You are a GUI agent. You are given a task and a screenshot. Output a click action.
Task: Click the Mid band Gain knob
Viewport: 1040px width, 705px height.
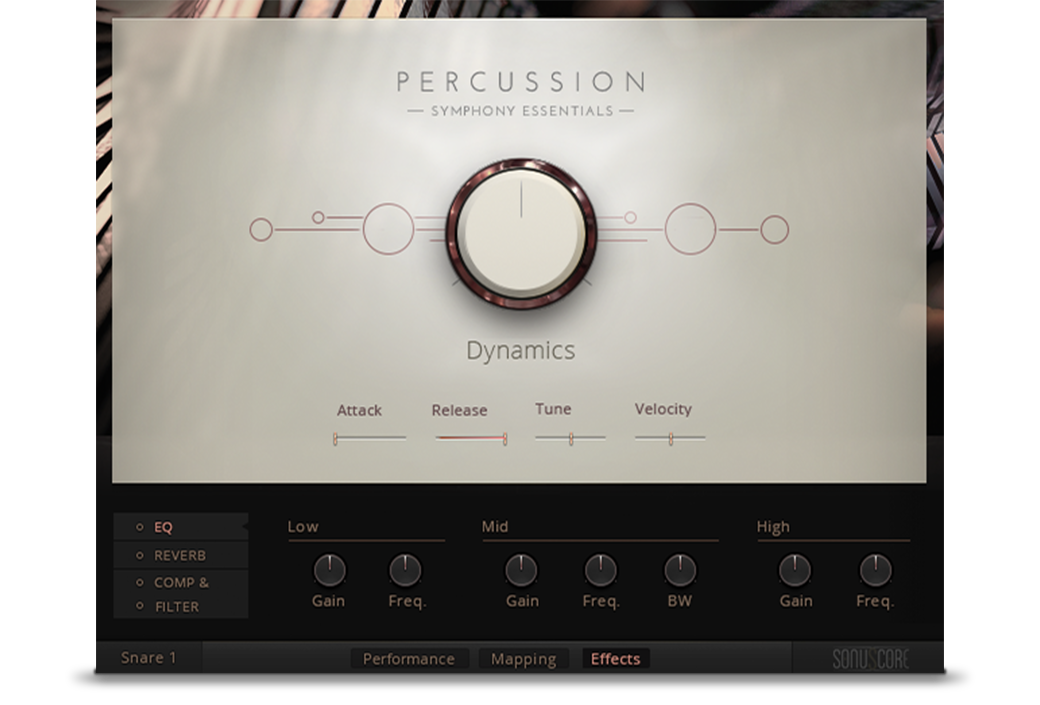(521, 570)
